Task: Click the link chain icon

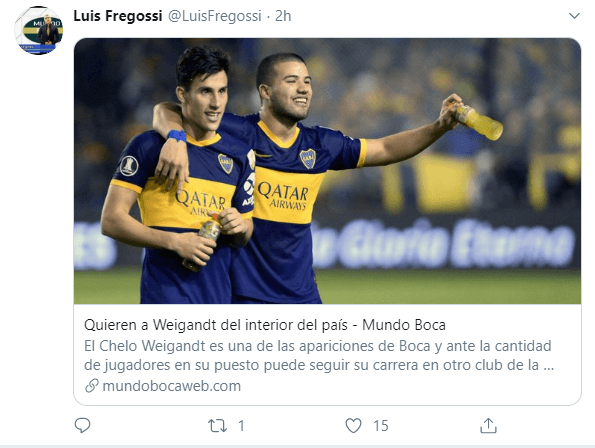Action: [92, 386]
